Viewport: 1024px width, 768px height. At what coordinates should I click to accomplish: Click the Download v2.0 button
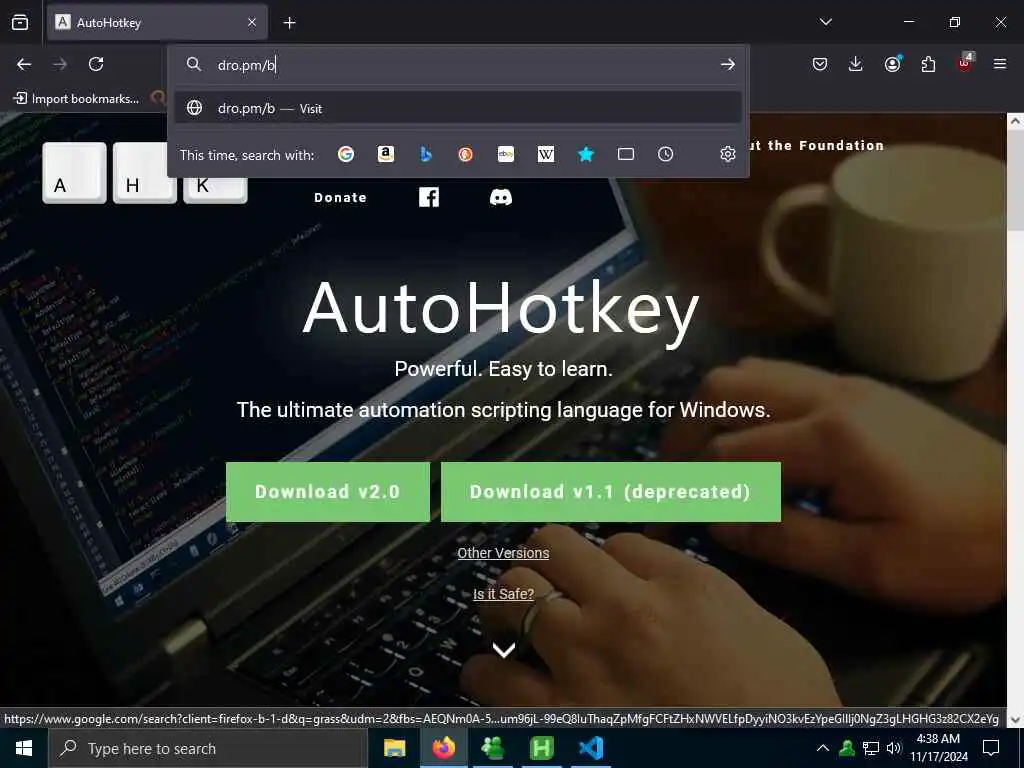328,492
